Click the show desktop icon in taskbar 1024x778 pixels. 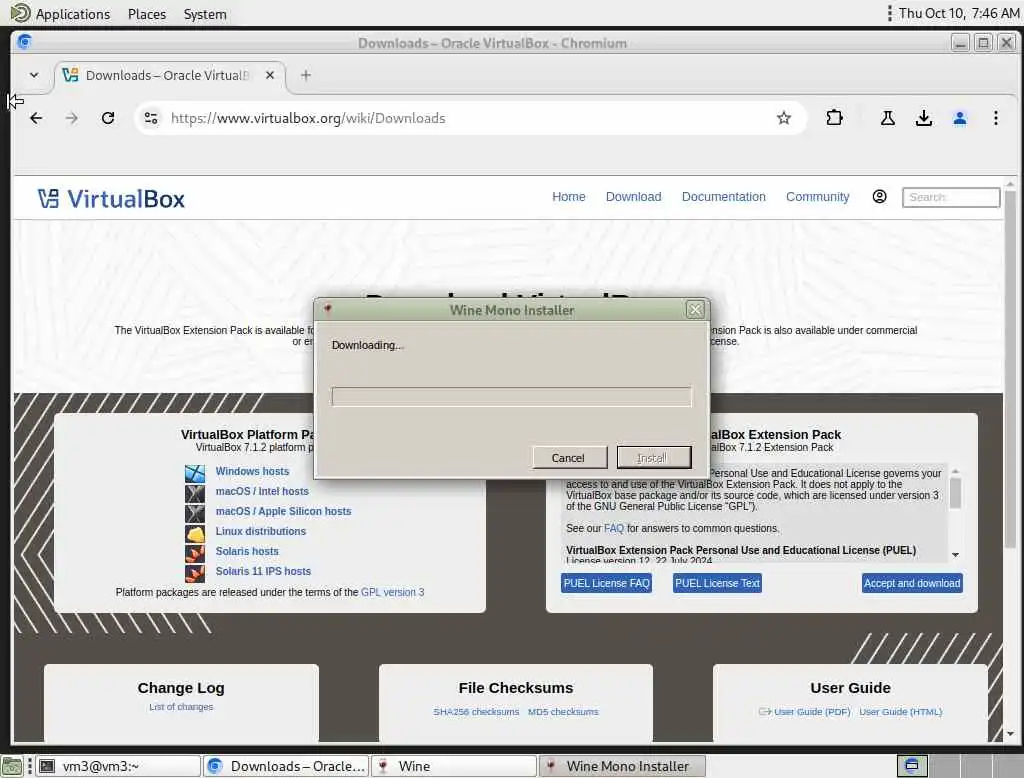coord(12,766)
